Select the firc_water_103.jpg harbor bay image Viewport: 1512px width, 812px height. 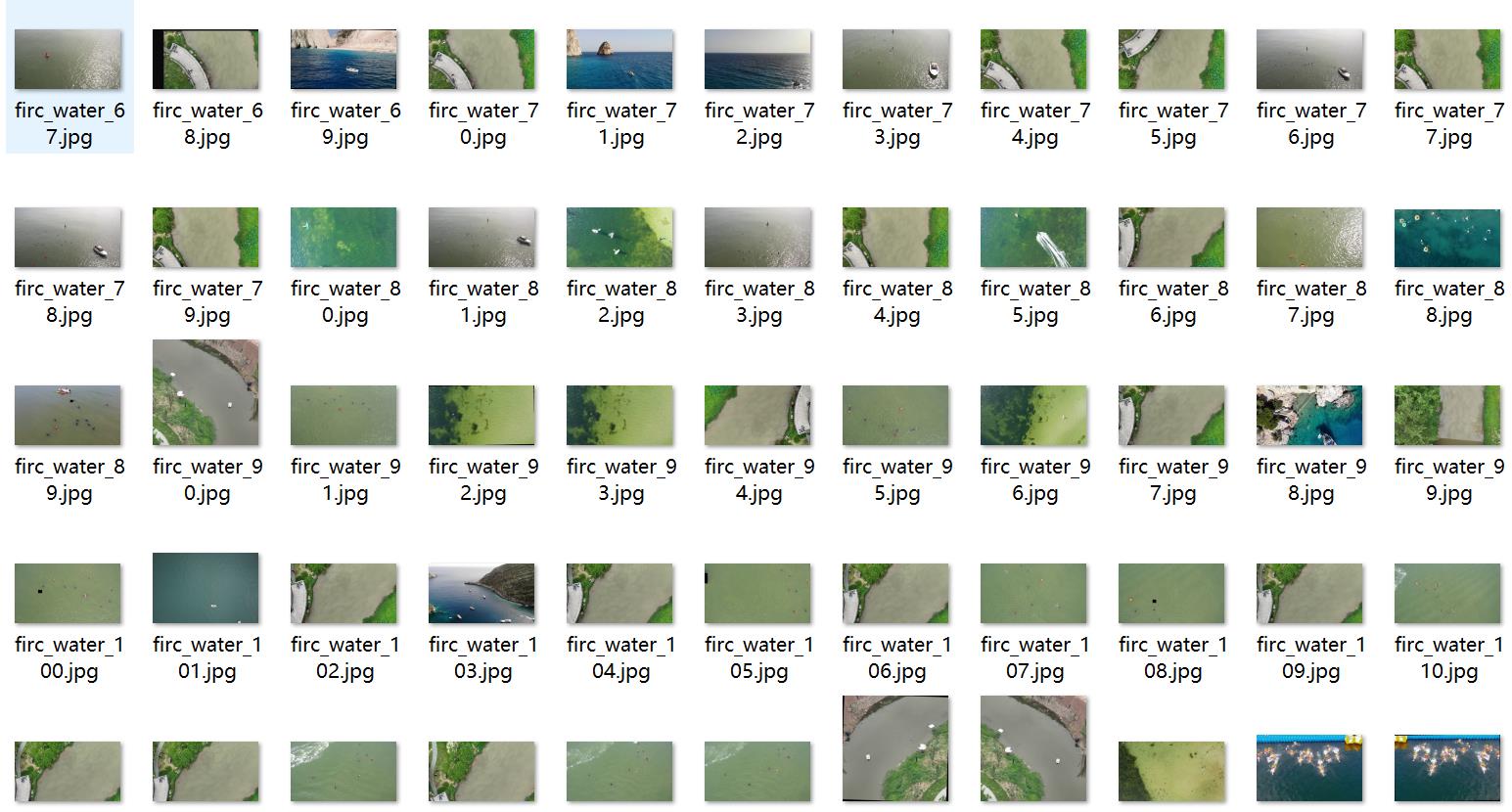pyautogui.click(x=481, y=594)
